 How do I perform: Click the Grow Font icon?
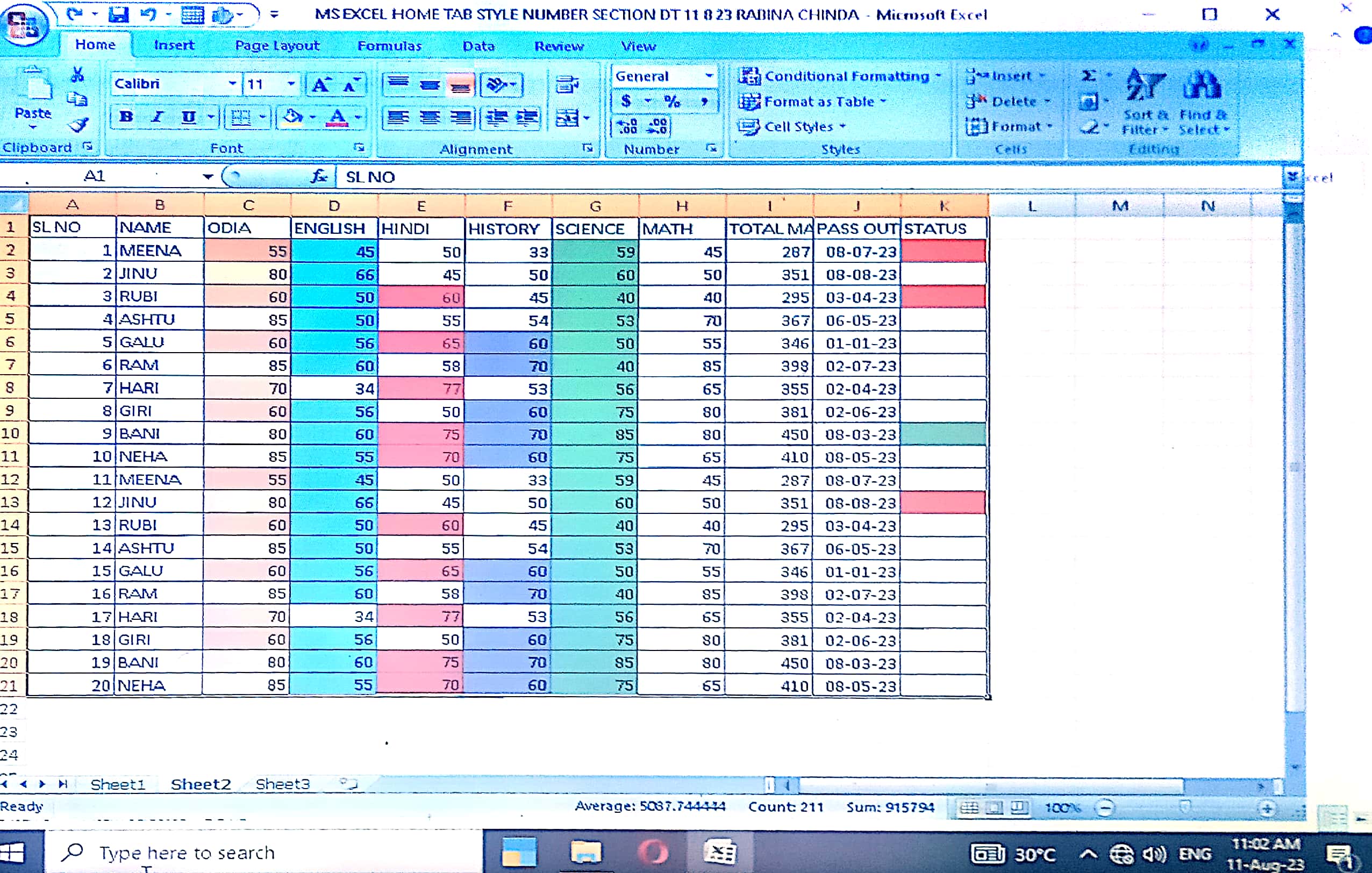pos(320,85)
